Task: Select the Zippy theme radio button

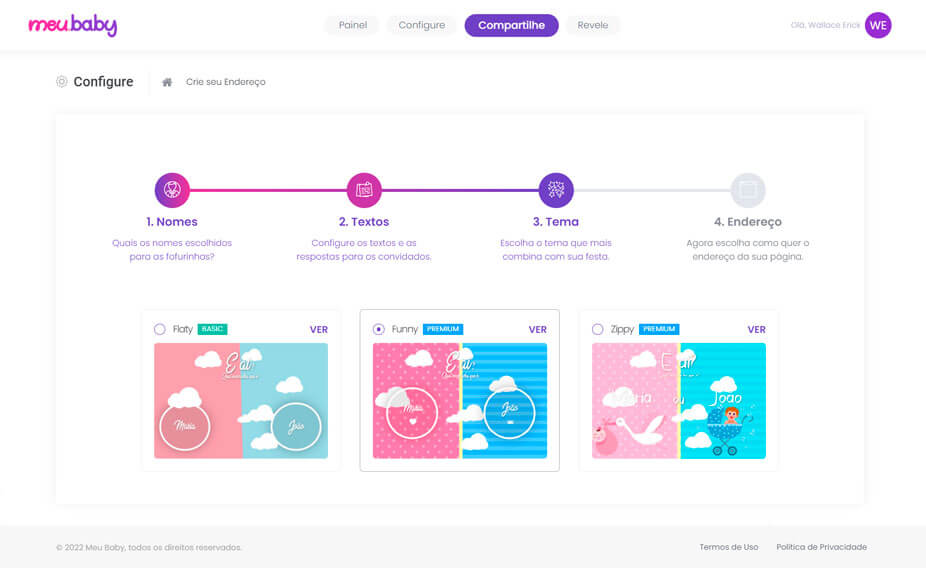Action: tap(598, 329)
